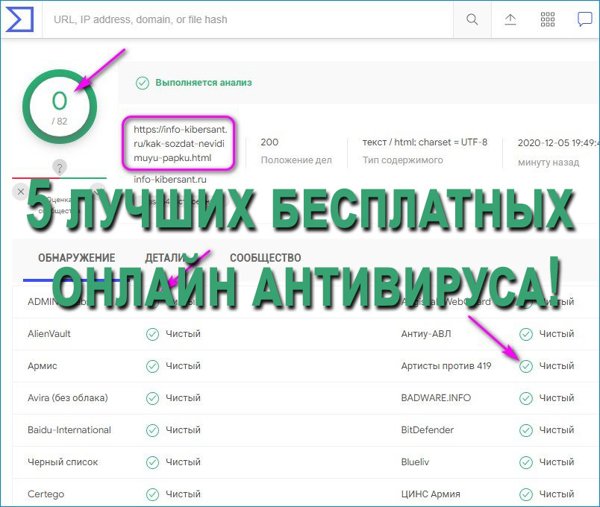The image size is (600, 507).
Task: Click the Certego engine row
Action: pos(50,494)
